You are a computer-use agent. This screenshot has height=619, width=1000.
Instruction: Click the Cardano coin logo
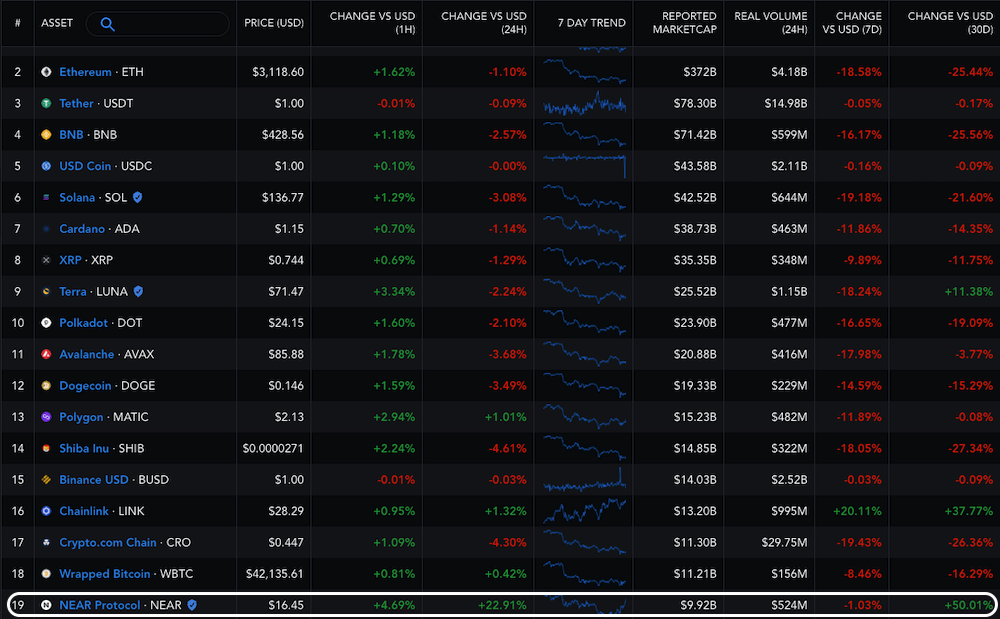pos(46,229)
